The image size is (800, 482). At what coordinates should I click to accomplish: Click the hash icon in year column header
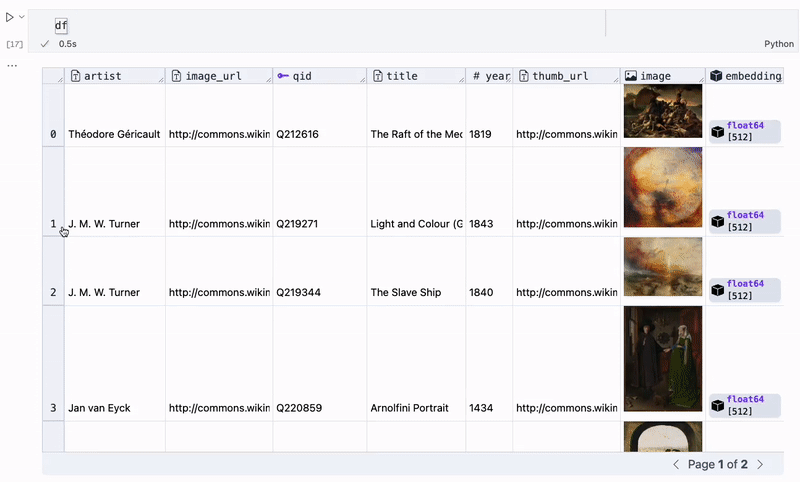click(476, 76)
